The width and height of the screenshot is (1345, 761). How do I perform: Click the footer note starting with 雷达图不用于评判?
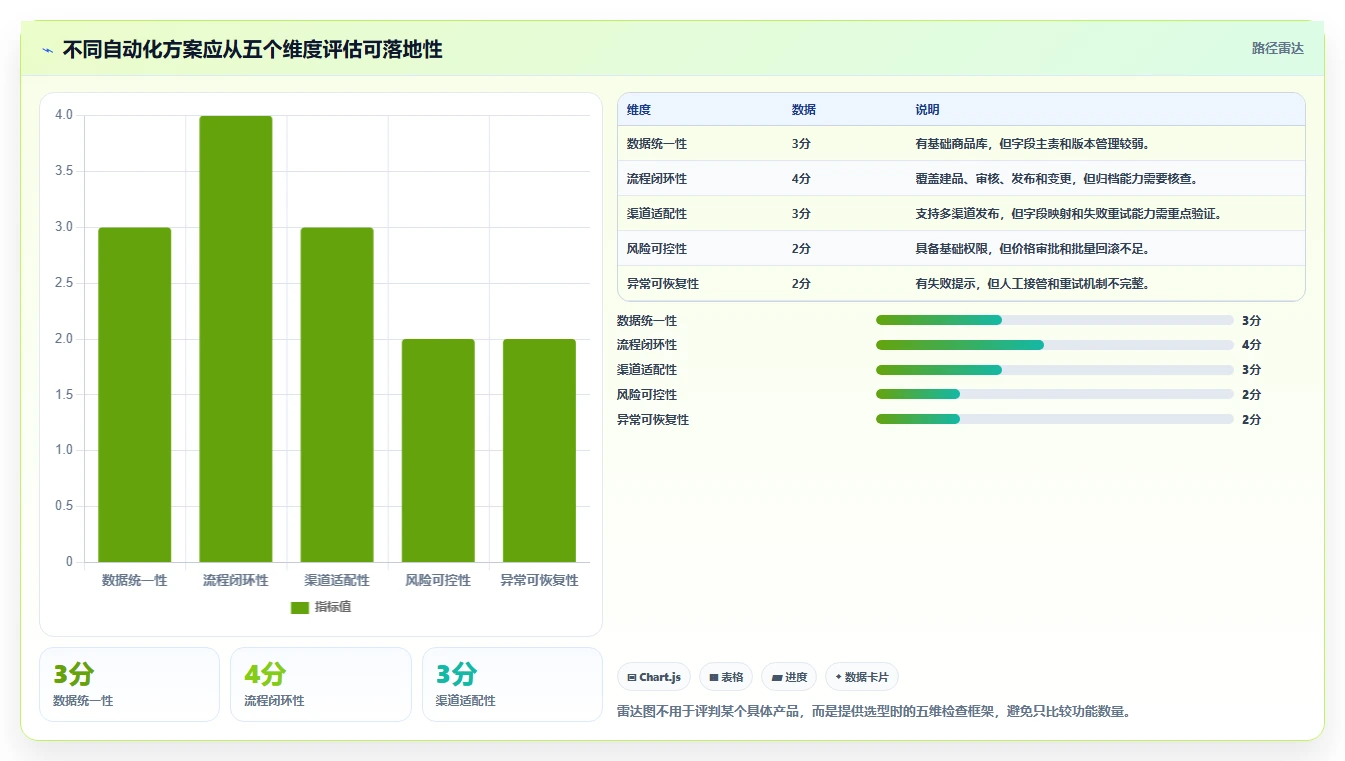[x=874, y=712]
